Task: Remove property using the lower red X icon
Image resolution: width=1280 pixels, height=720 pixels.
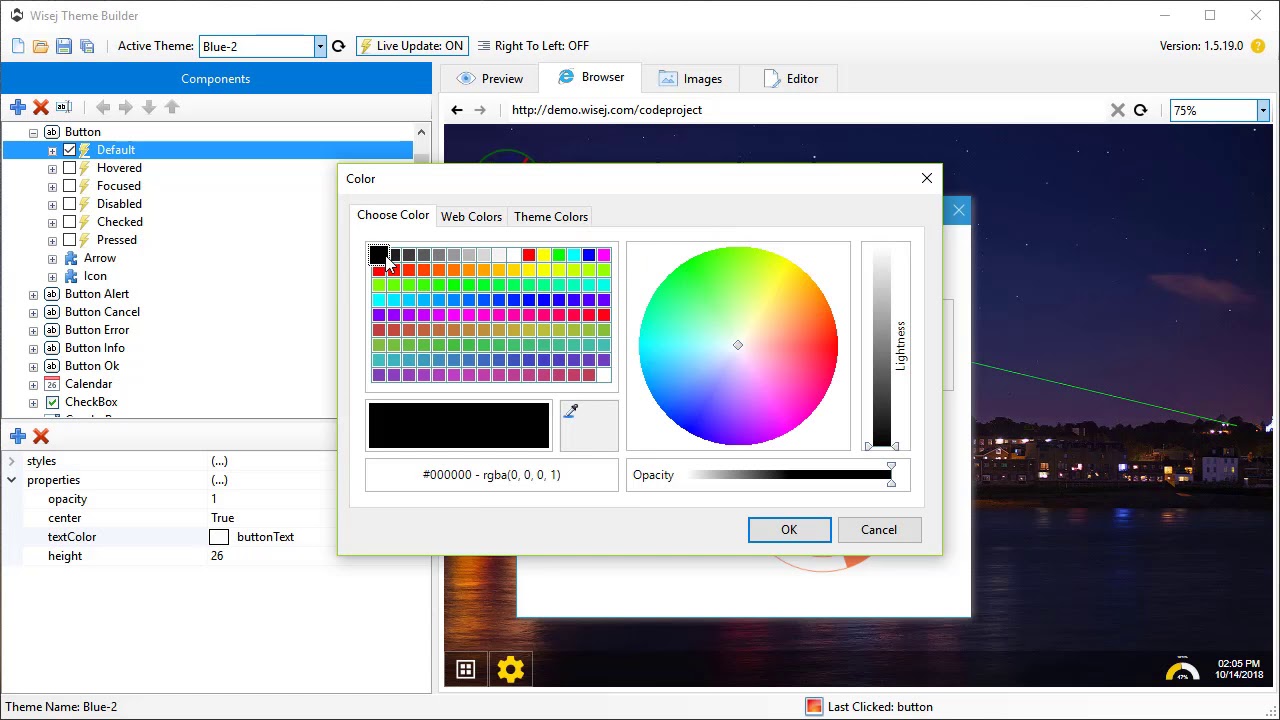Action: coord(41,436)
